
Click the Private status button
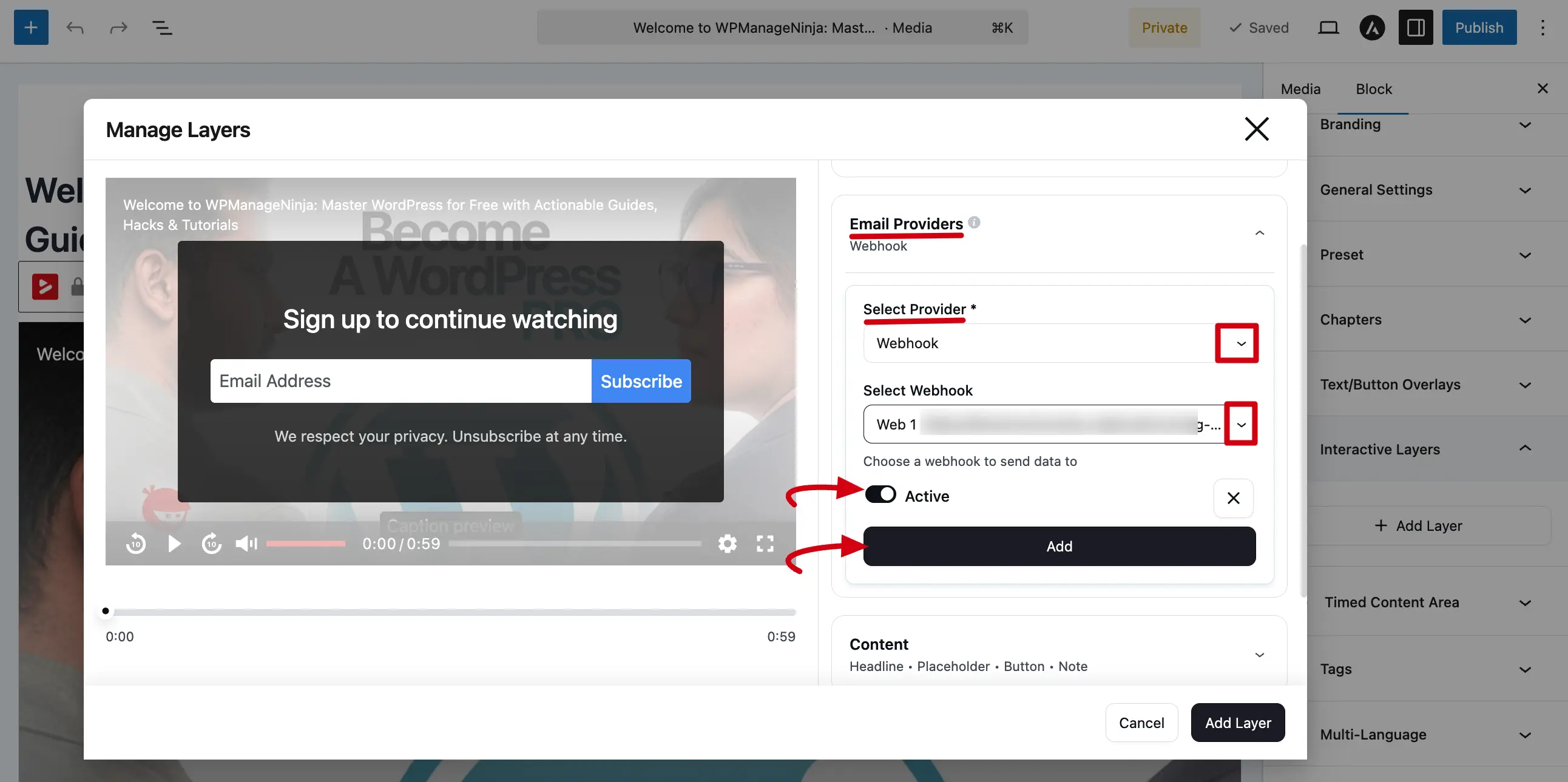1164,27
